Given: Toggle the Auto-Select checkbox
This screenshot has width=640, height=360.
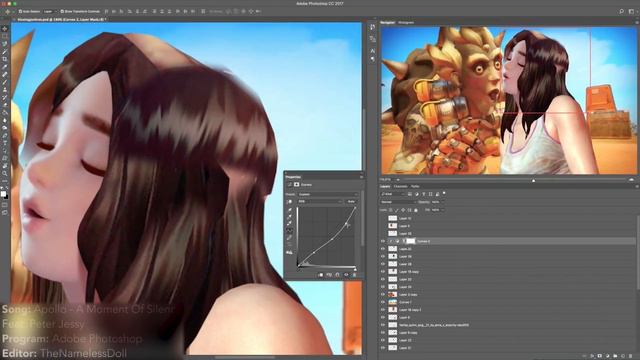Looking at the screenshot, I should [x=20, y=11].
